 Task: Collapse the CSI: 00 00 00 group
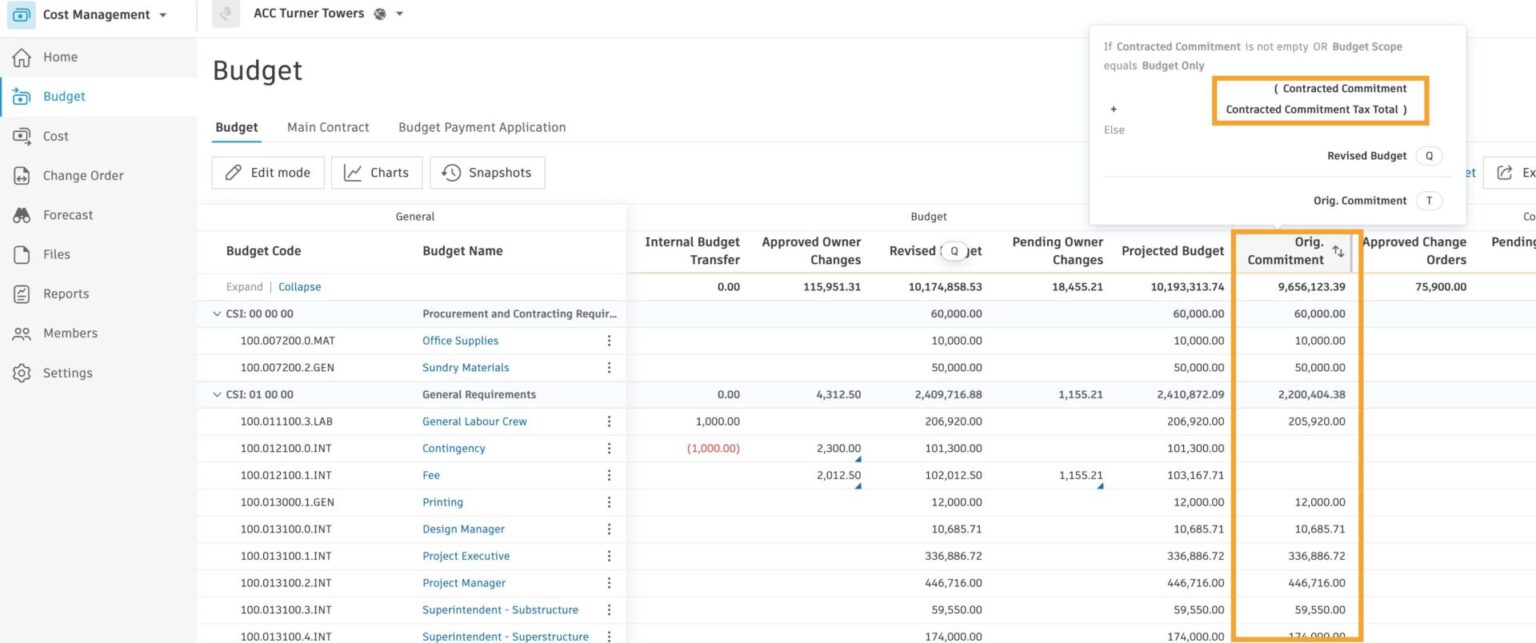(x=217, y=313)
